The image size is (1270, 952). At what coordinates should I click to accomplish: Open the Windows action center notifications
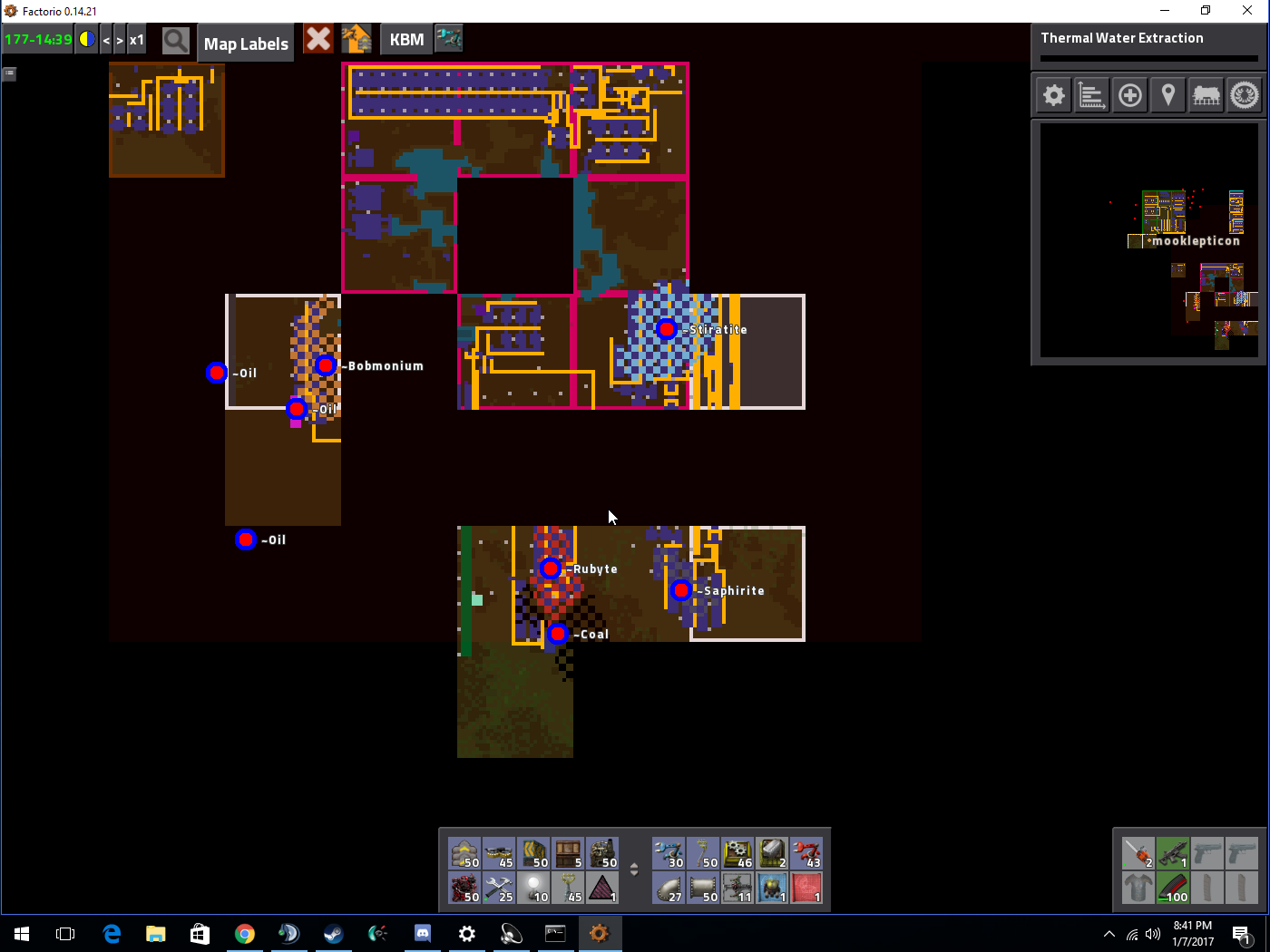(1242, 934)
